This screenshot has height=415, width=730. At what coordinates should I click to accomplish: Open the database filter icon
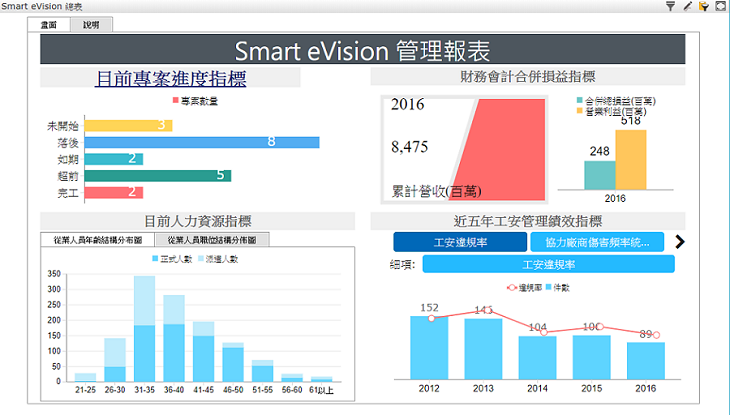704,6
